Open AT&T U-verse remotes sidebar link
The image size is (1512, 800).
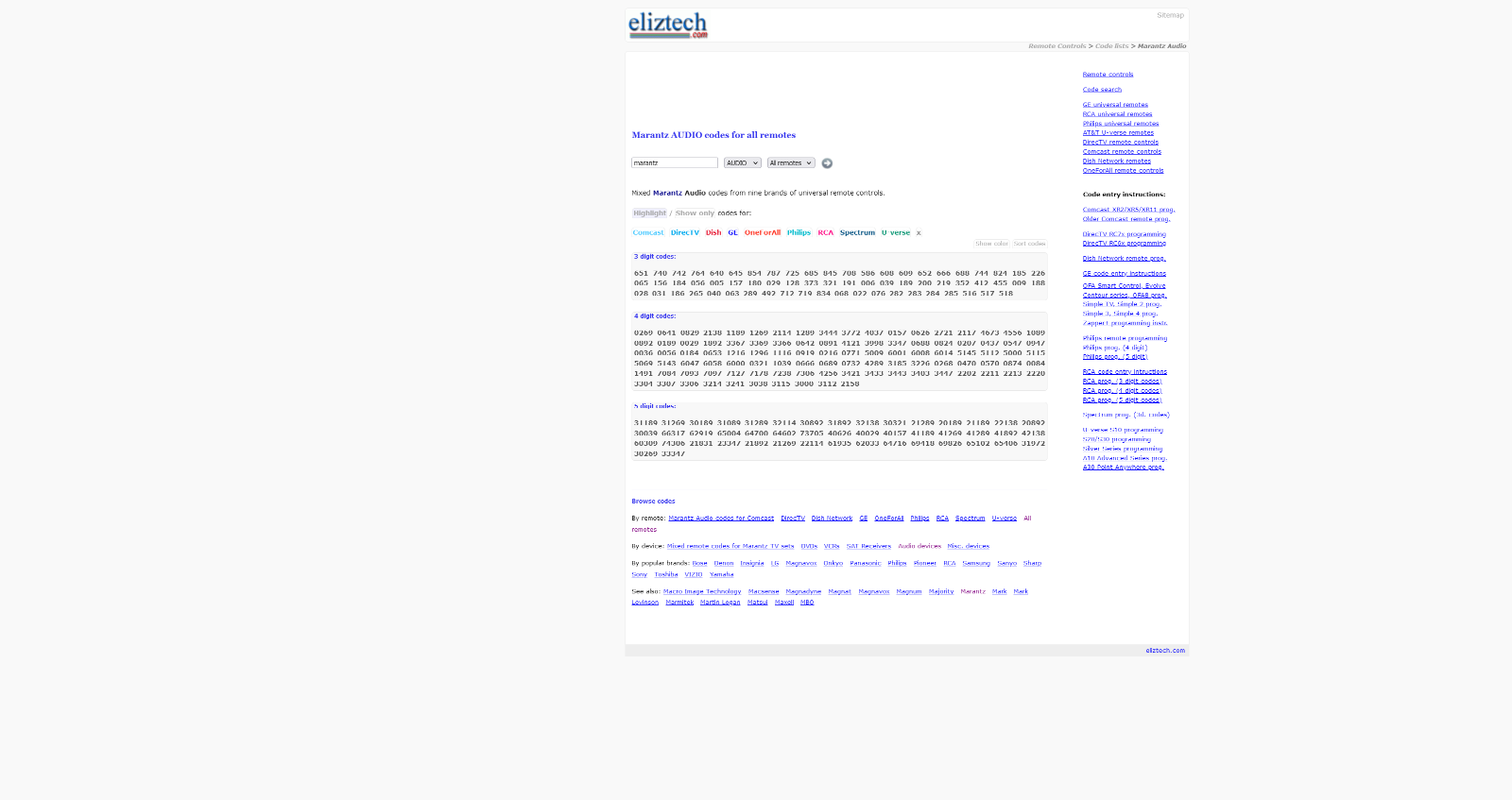pyautogui.click(x=1118, y=133)
